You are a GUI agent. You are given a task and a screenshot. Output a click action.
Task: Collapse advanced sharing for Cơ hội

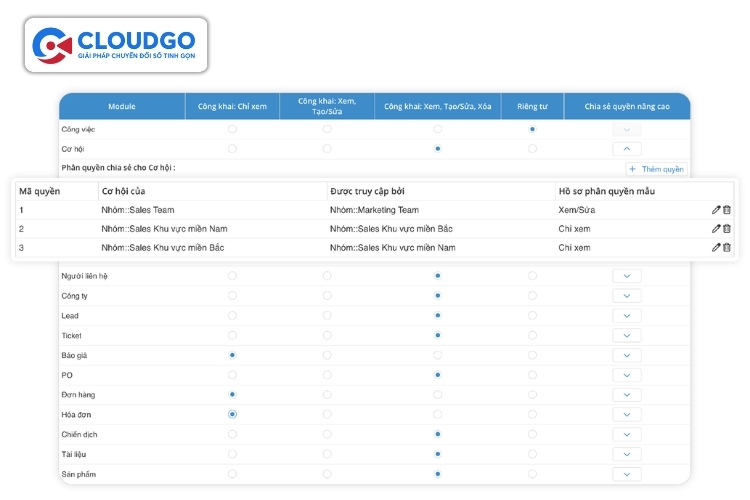click(626, 148)
